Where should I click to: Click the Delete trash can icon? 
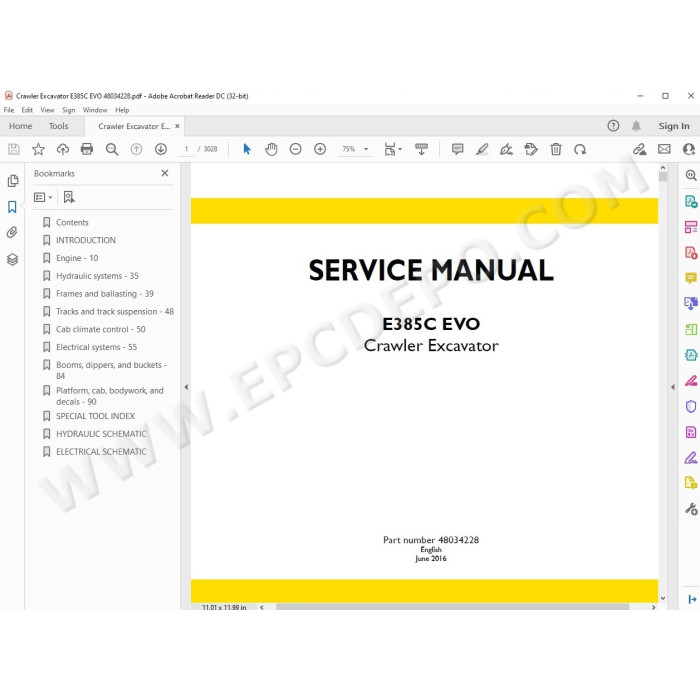point(556,149)
